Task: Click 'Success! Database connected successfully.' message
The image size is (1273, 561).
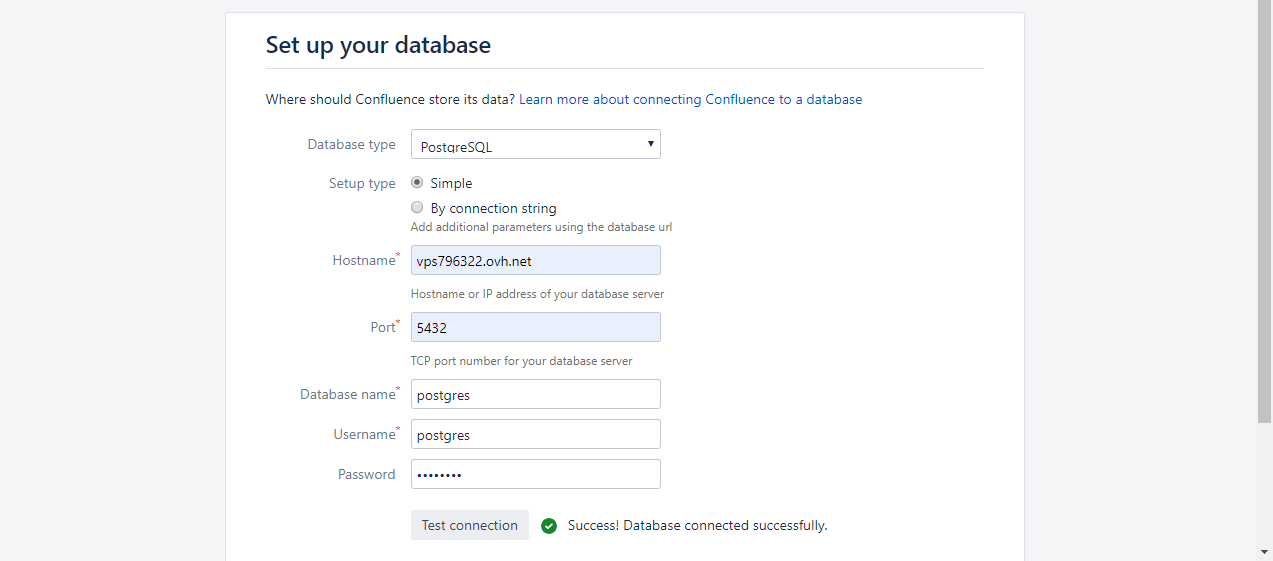Action: (x=698, y=525)
